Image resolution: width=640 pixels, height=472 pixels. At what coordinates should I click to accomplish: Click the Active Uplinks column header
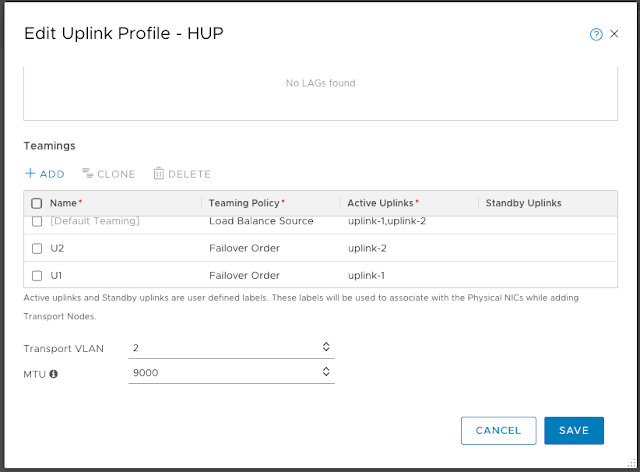click(383, 203)
